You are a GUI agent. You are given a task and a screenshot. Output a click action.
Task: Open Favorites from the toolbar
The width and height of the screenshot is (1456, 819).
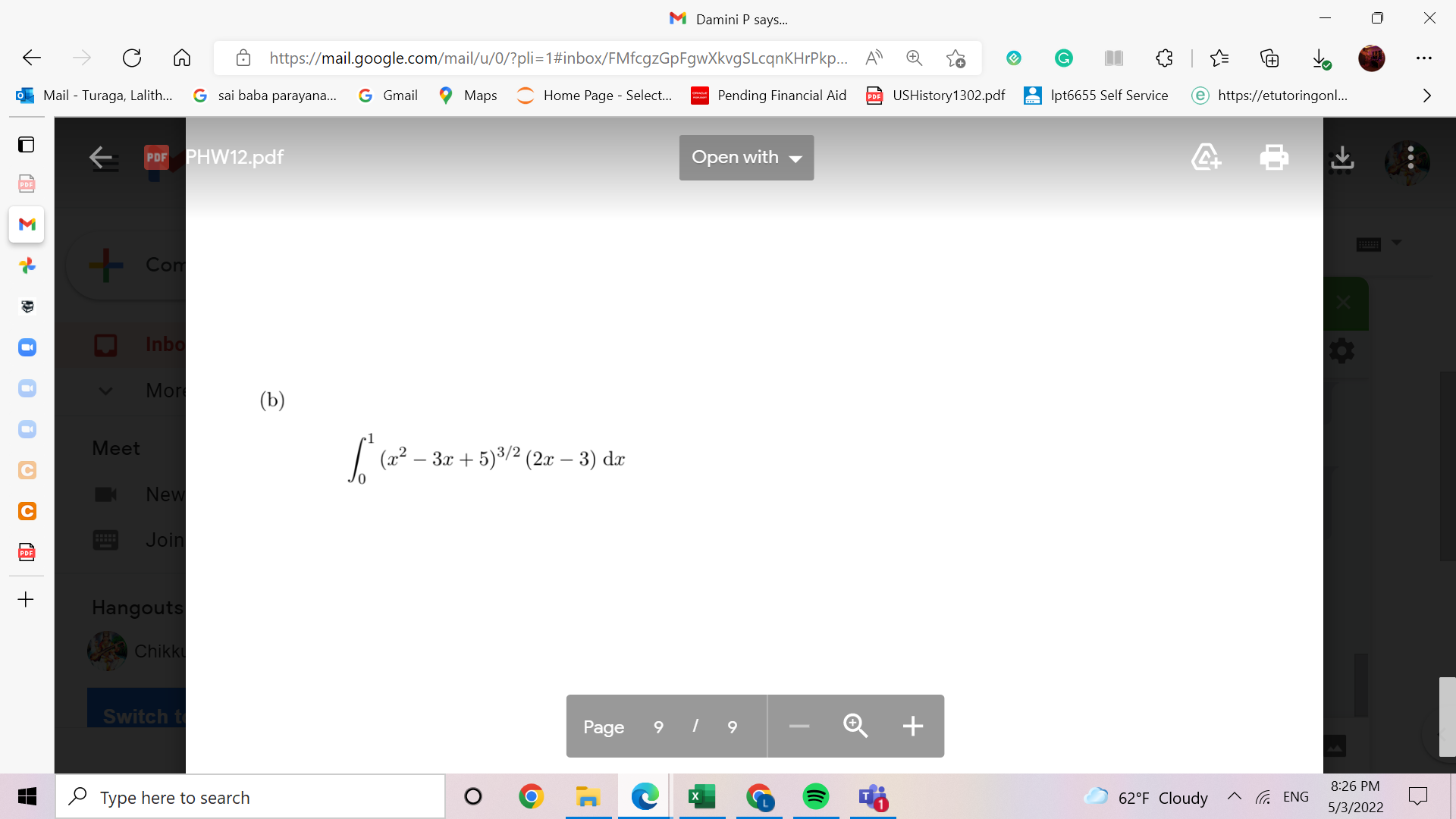click(1220, 58)
